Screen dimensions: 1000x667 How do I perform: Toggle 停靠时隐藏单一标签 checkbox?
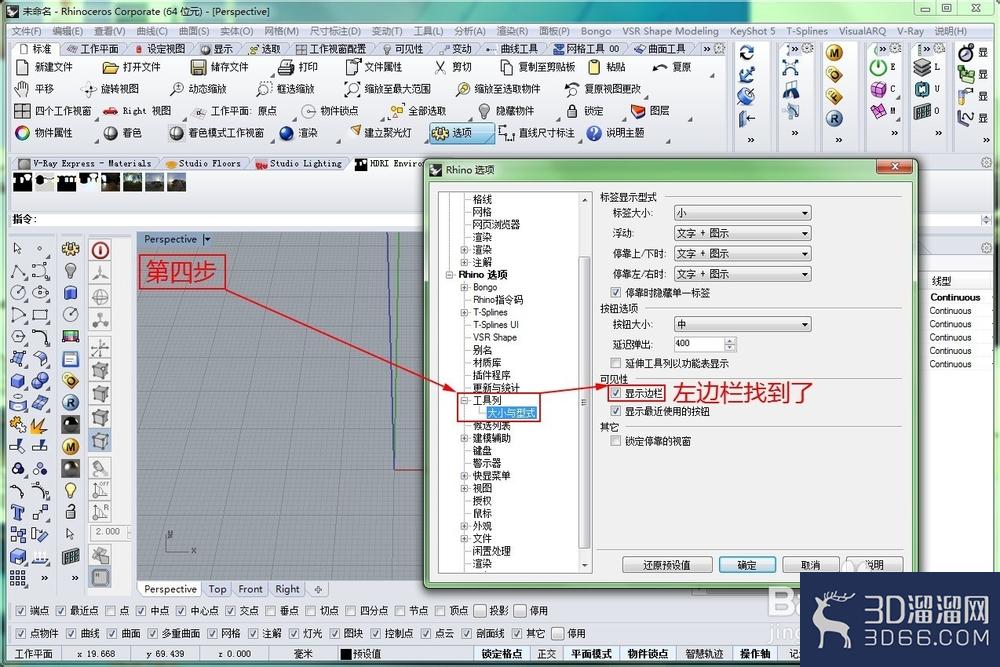click(615, 292)
